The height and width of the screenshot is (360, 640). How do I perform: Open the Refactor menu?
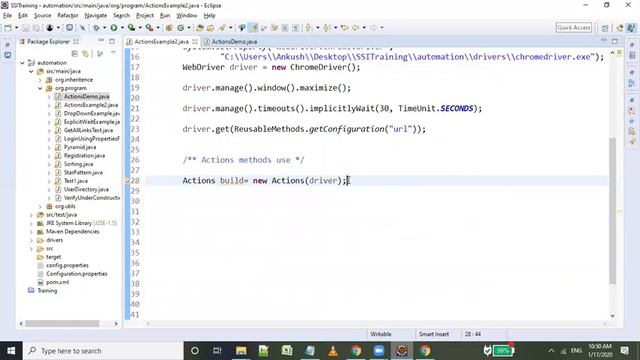(68, 16)
